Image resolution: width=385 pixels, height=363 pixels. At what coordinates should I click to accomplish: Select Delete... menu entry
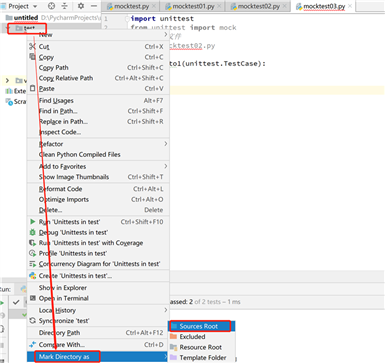98,210
